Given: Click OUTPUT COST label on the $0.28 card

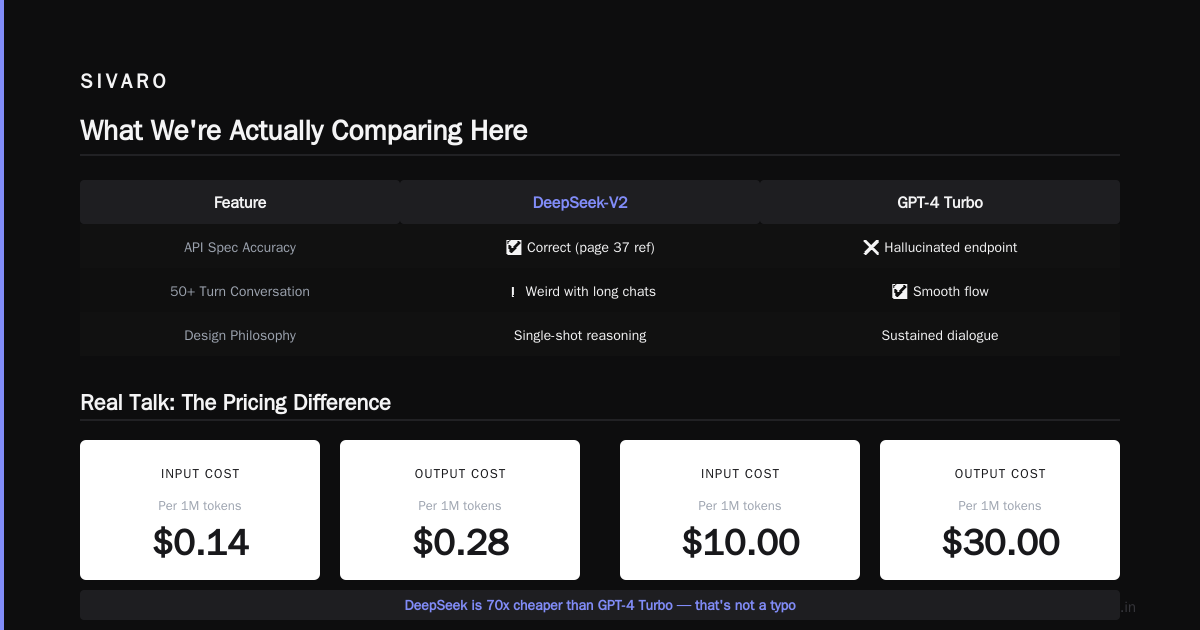Looking at the screenshot, I should pos(460,474).
